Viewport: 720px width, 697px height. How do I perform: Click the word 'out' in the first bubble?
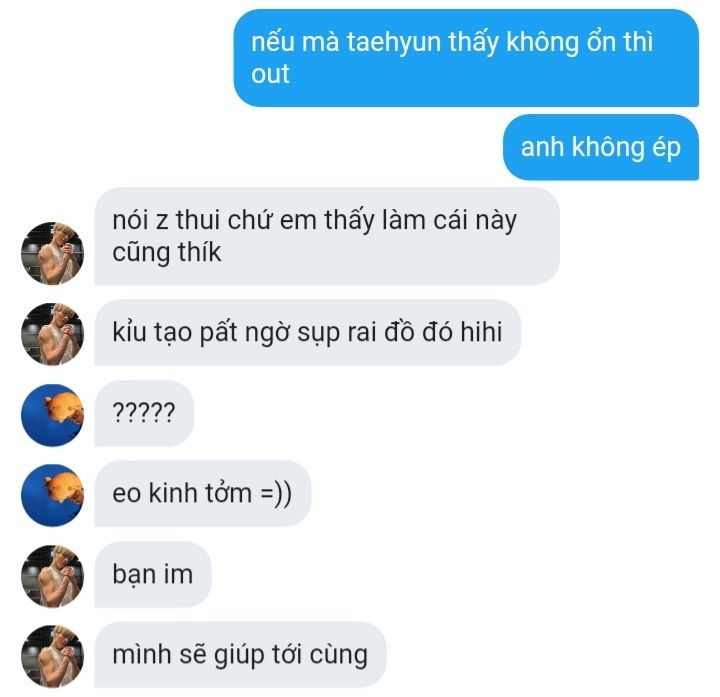(270, 74)
